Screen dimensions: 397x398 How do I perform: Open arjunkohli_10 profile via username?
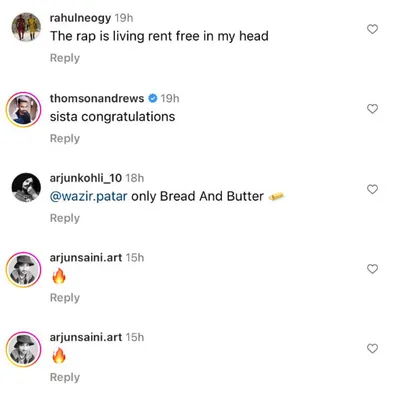coord(86,178)
